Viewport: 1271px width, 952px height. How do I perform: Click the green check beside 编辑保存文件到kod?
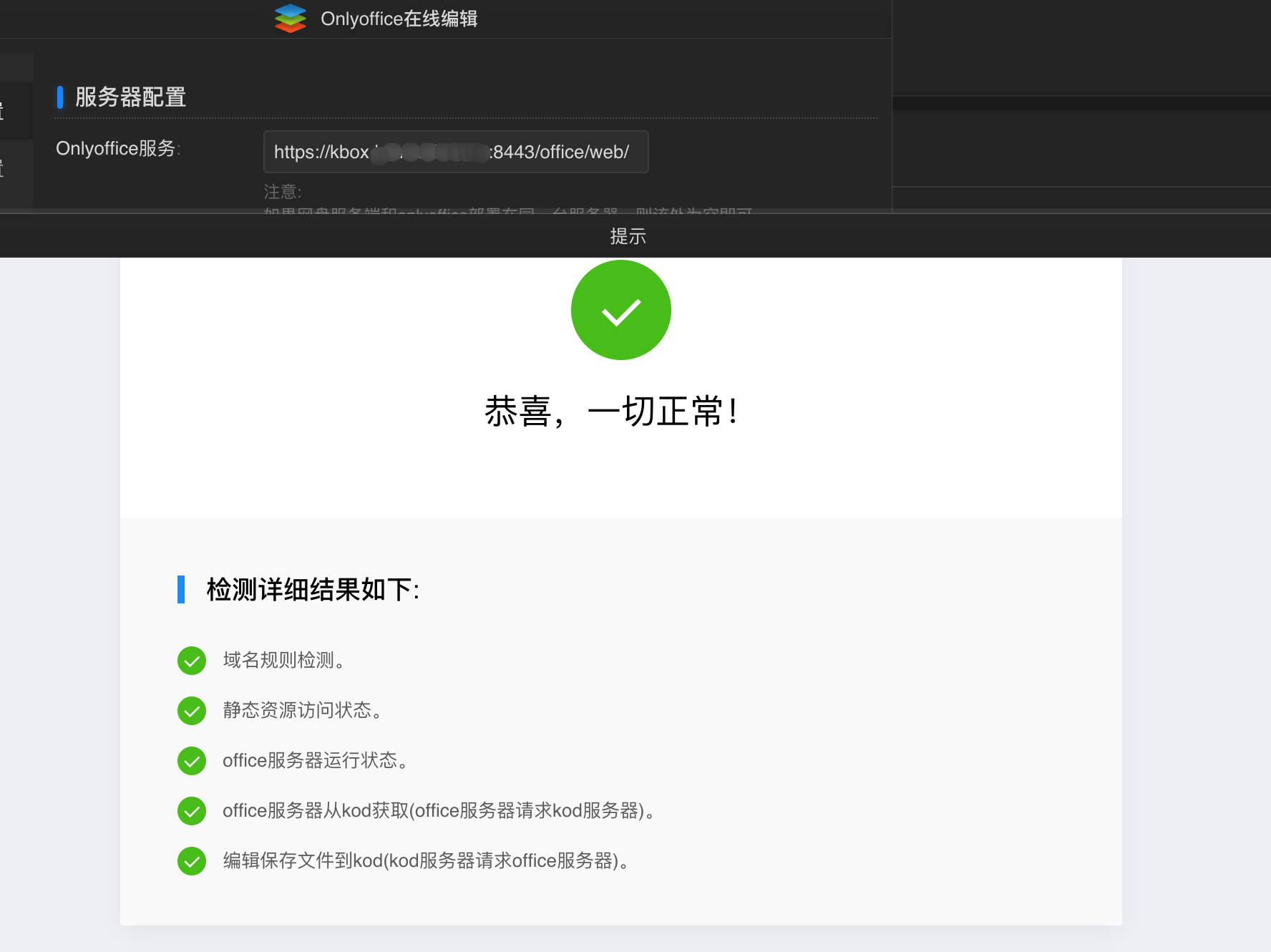[192, 861]
